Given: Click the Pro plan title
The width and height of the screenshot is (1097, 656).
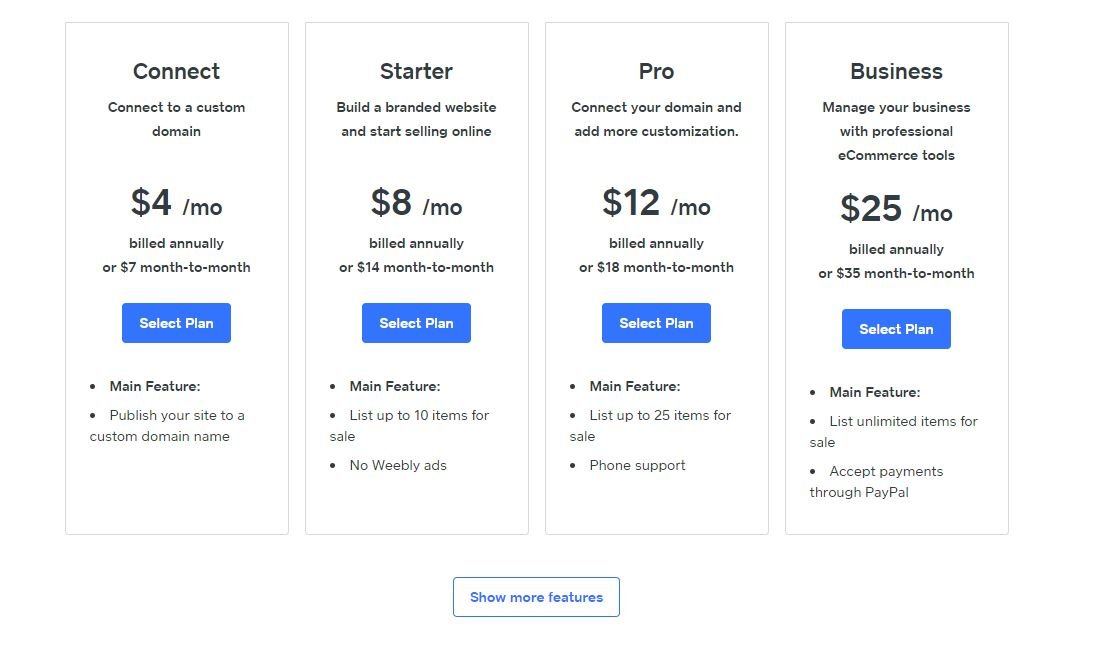Looking at the screenshot, I should [656, 71].
